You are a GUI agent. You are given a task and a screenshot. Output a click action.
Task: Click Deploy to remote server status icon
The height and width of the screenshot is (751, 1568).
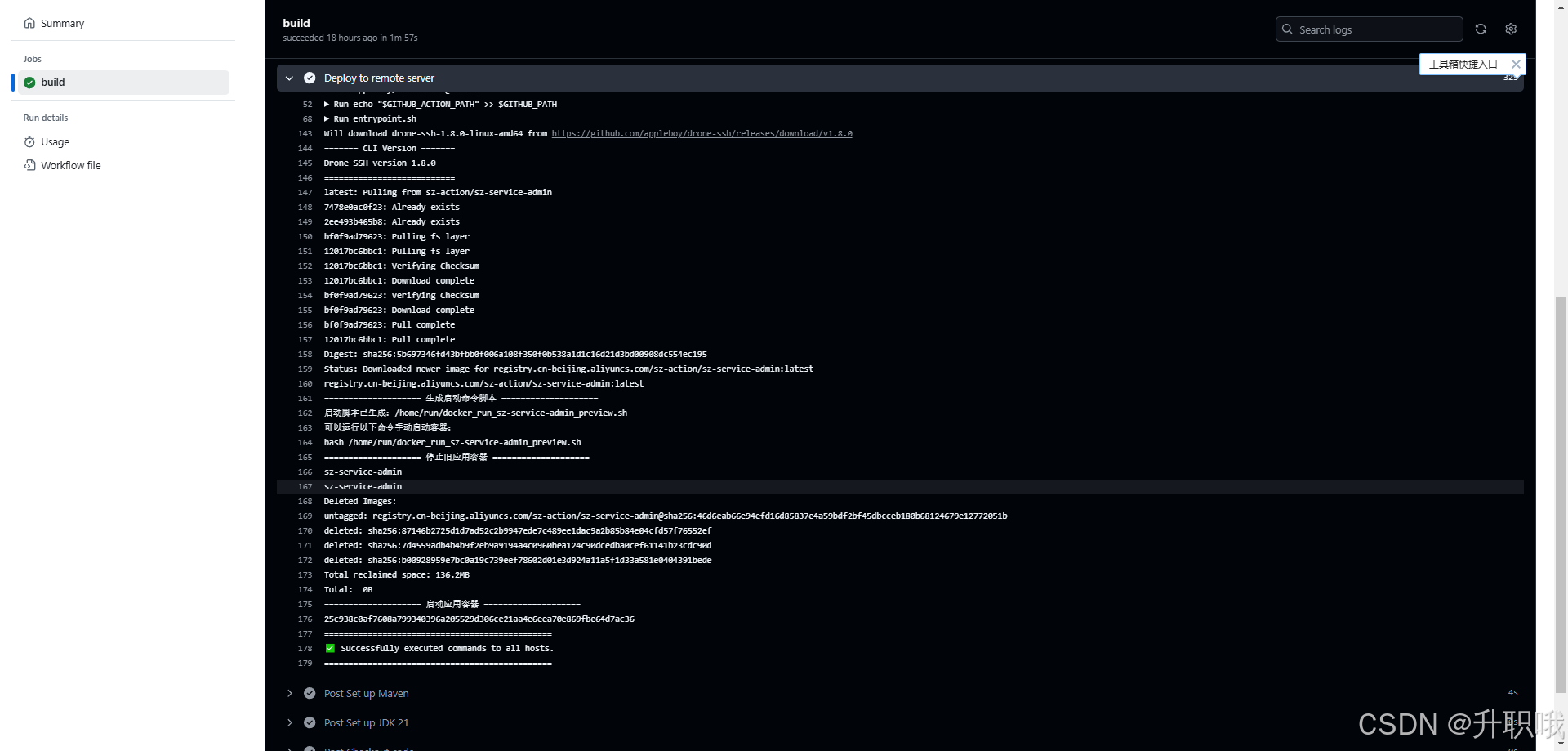(x=310, y=78)
